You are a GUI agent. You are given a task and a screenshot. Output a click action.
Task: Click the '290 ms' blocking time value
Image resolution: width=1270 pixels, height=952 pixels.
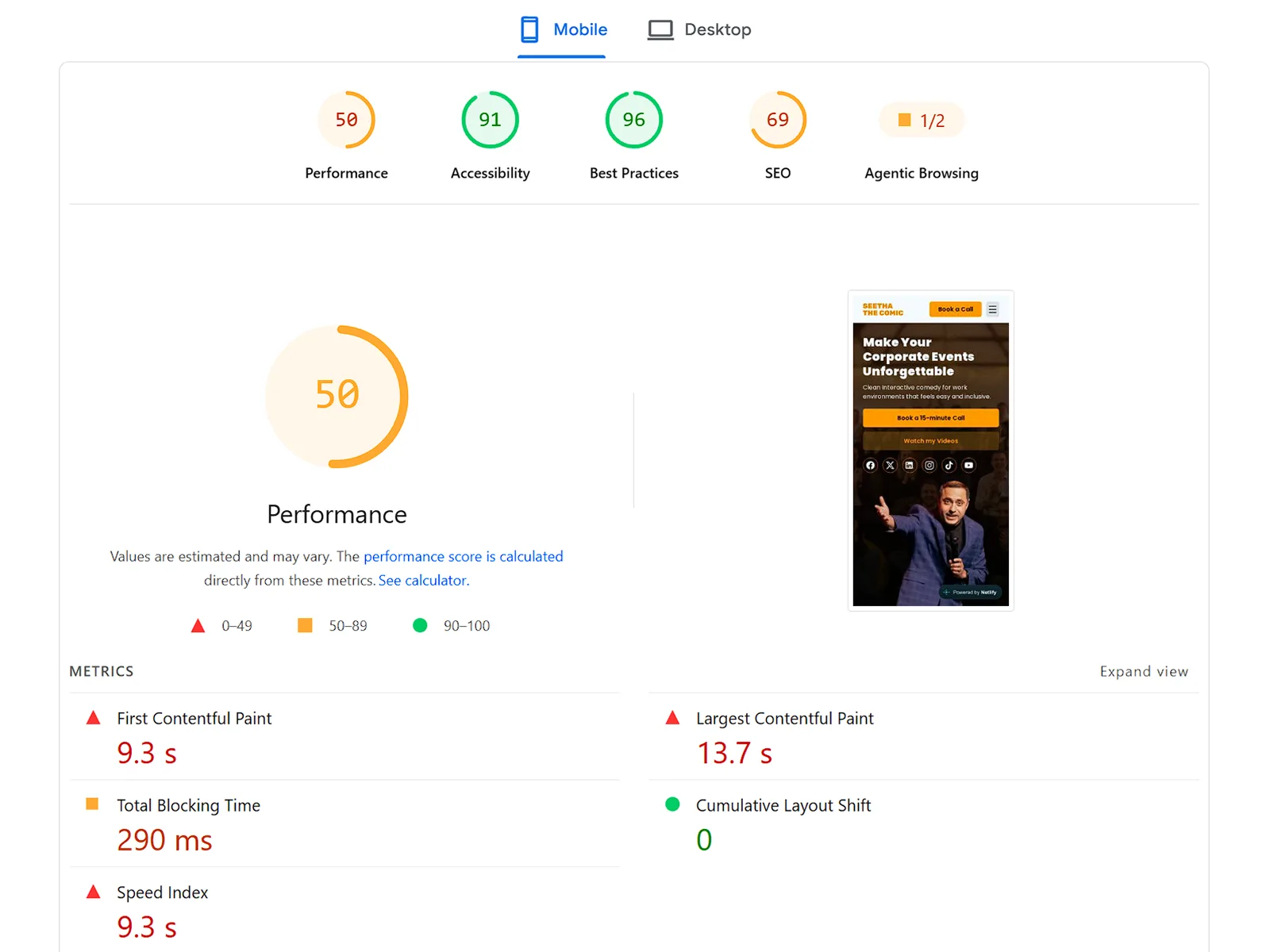point(164,840)
